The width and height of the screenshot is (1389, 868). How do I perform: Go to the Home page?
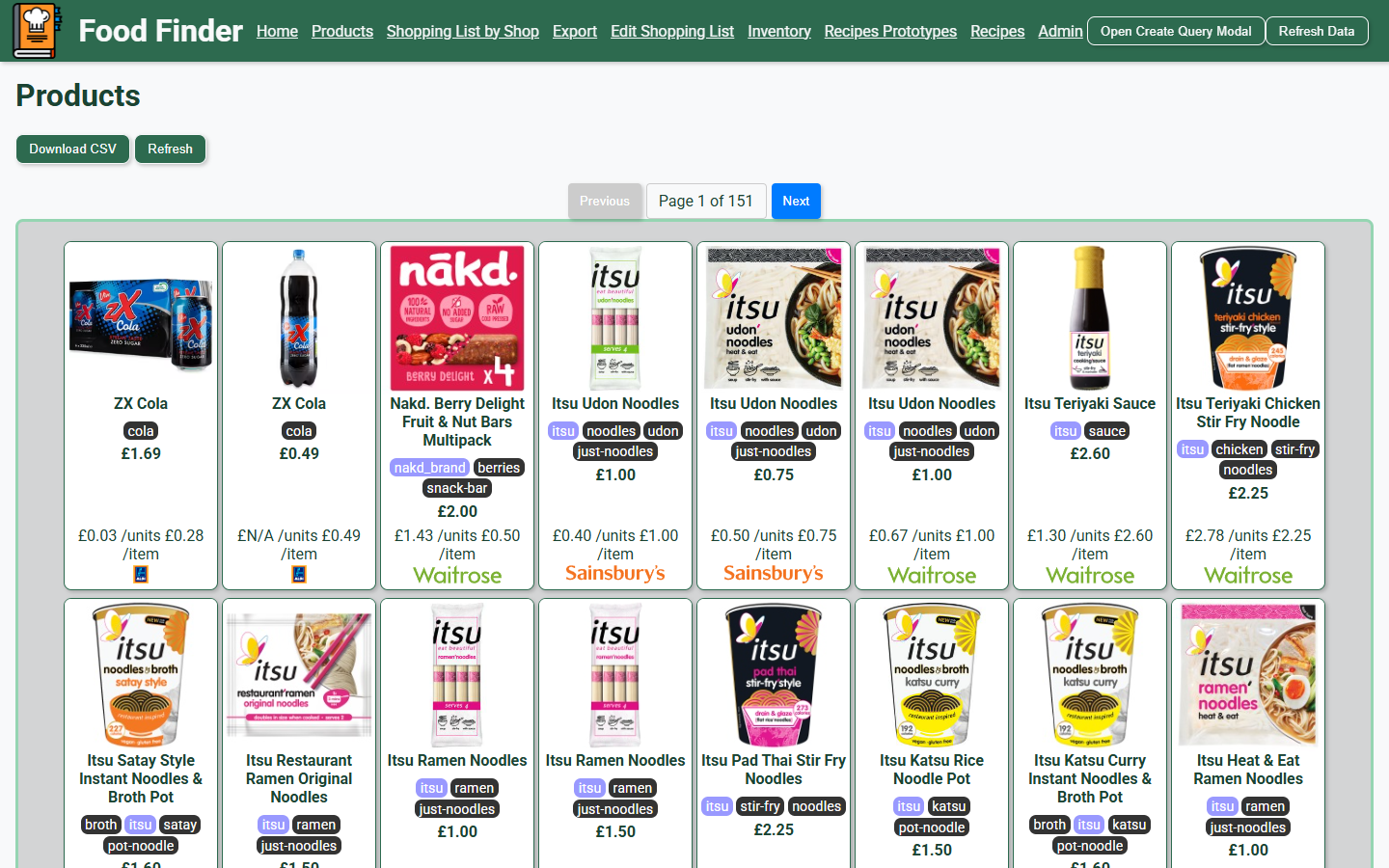277,31
